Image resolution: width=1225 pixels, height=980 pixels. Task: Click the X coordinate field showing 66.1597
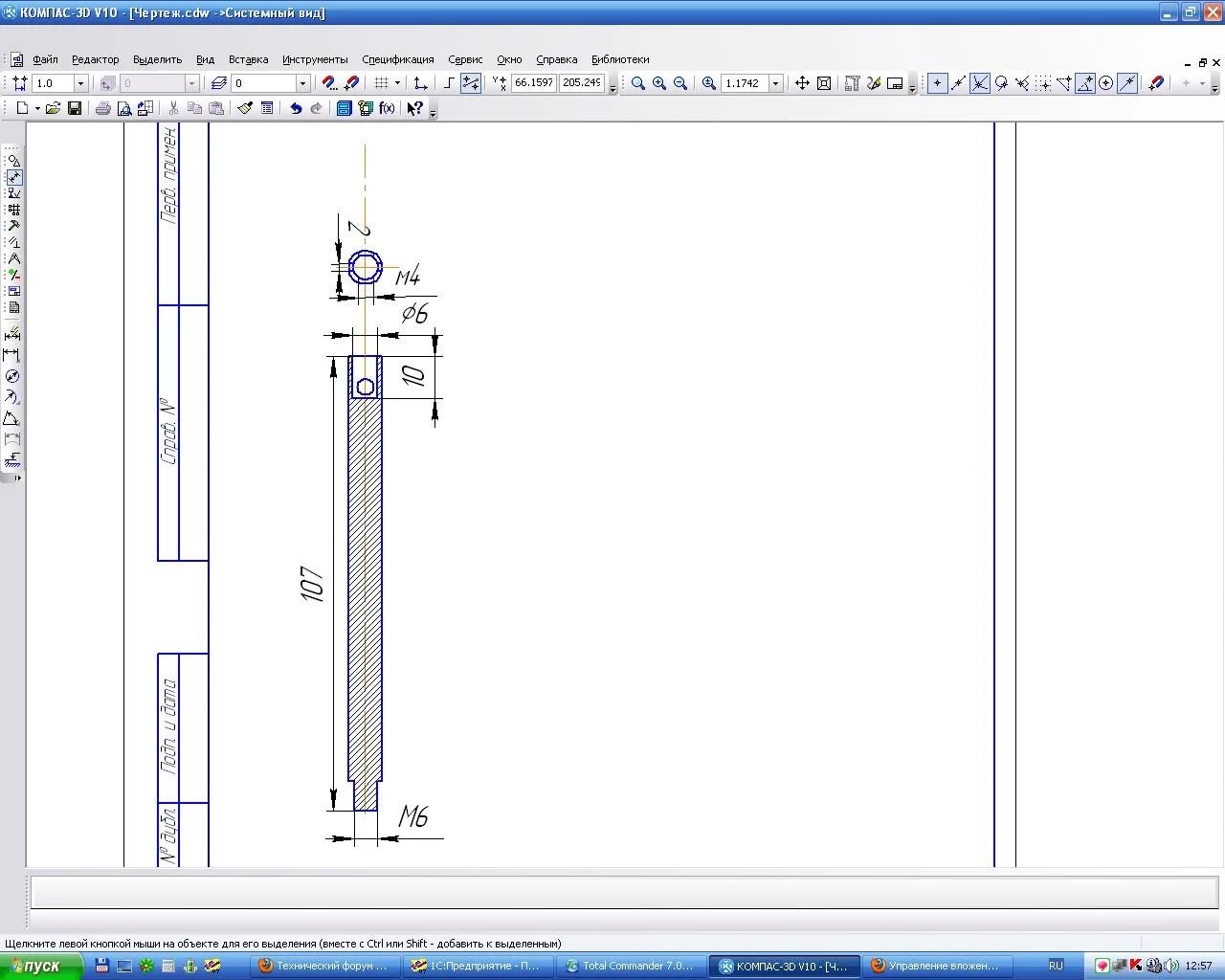click(533, 83)
